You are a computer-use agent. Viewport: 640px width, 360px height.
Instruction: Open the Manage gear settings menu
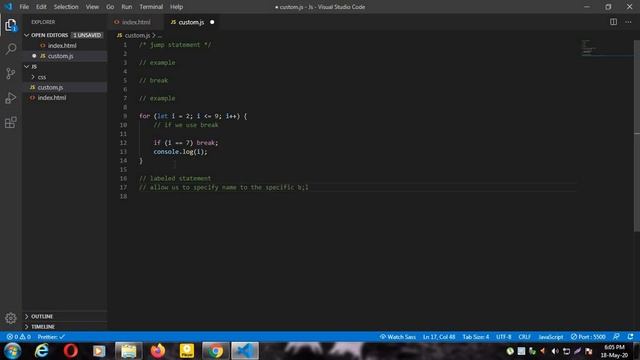11,318
